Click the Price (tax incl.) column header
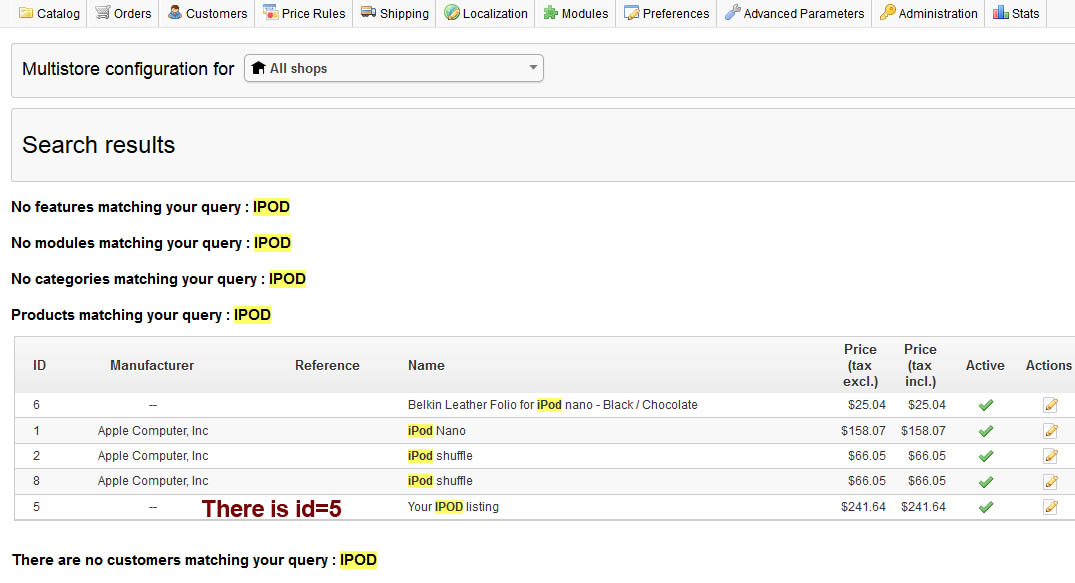 [920, 366]
